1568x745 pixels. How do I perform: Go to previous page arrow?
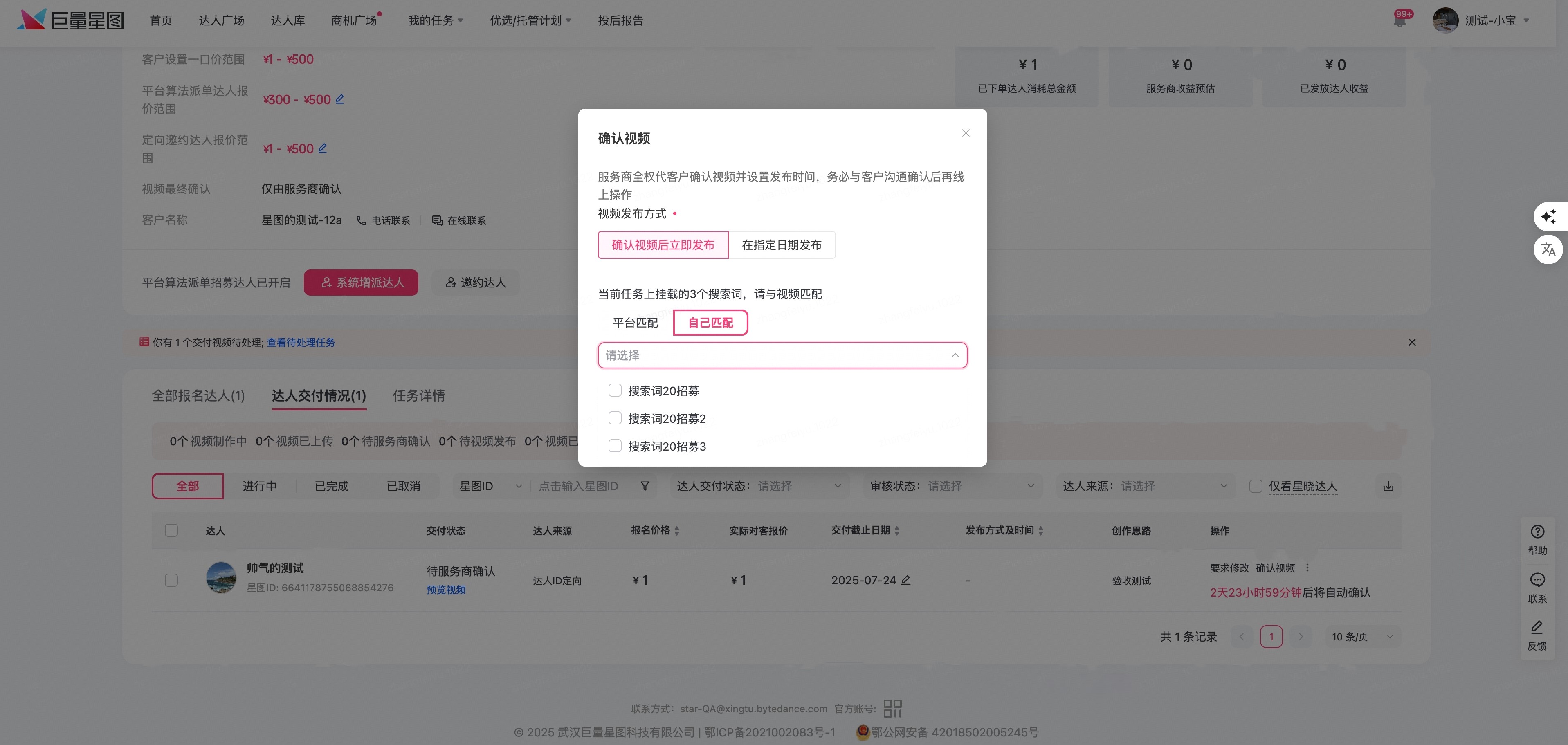[1242, 637]
